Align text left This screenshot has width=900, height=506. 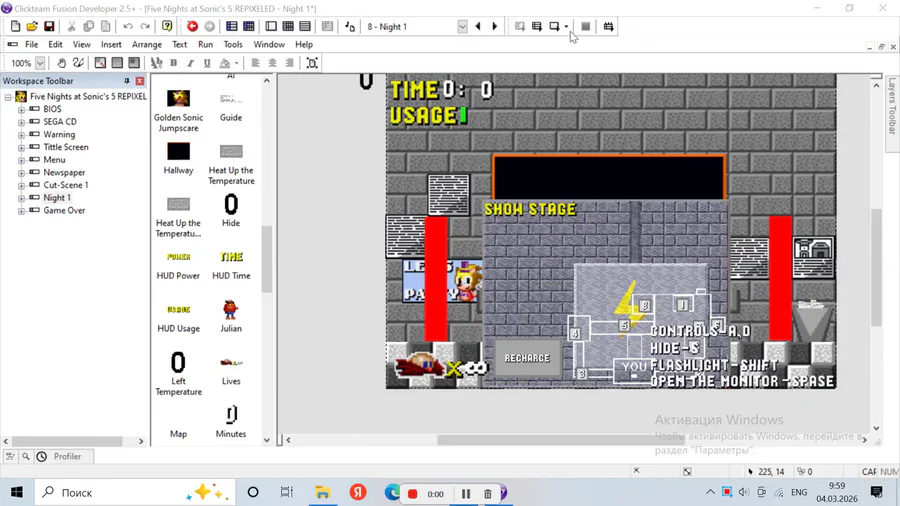(x=255, y=63)
